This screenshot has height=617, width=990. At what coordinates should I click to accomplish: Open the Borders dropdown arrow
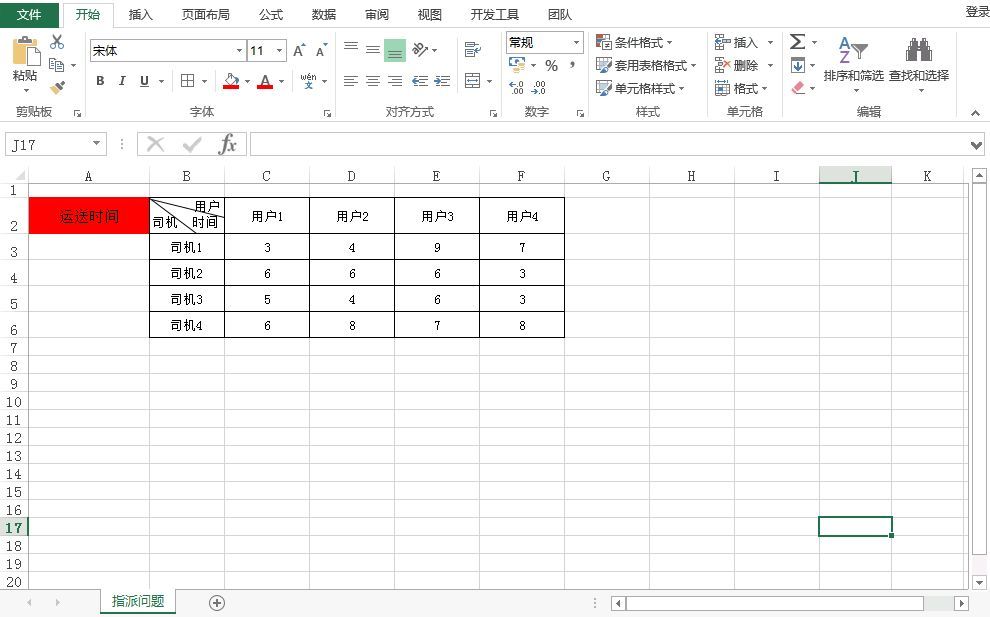click(204, 81)
